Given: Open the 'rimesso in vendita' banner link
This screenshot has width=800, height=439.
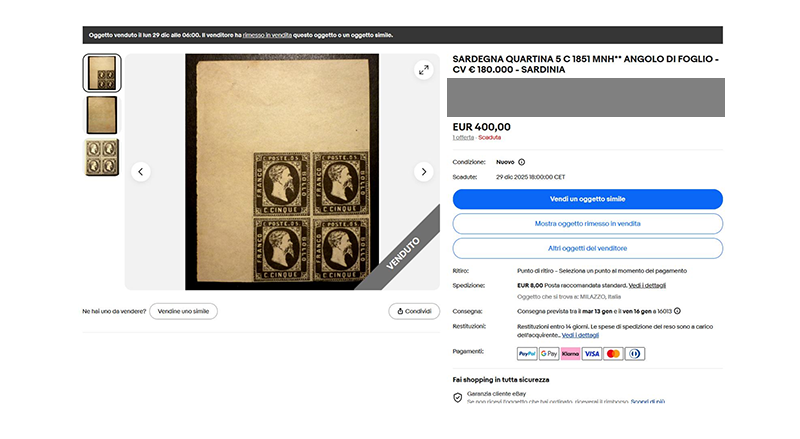Looking at the screenshot, I should pyautogui.click(x=265, y=35).
